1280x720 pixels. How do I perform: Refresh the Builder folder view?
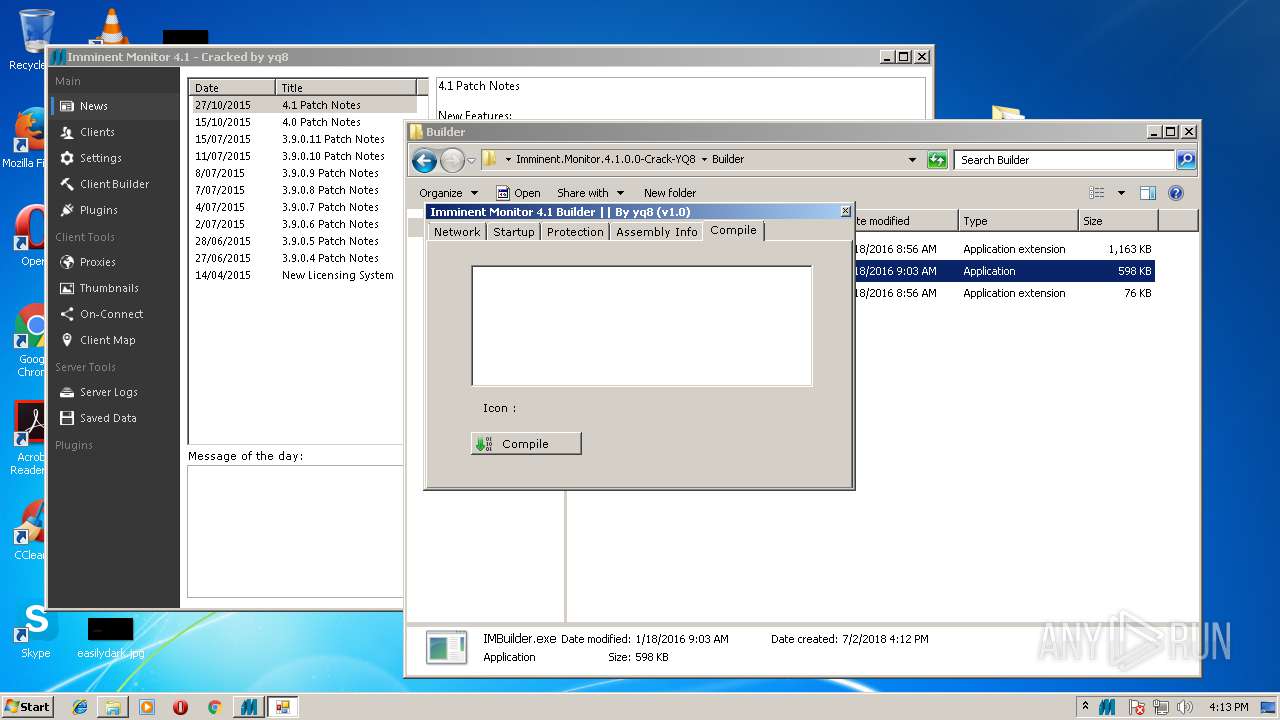[937, 160]
